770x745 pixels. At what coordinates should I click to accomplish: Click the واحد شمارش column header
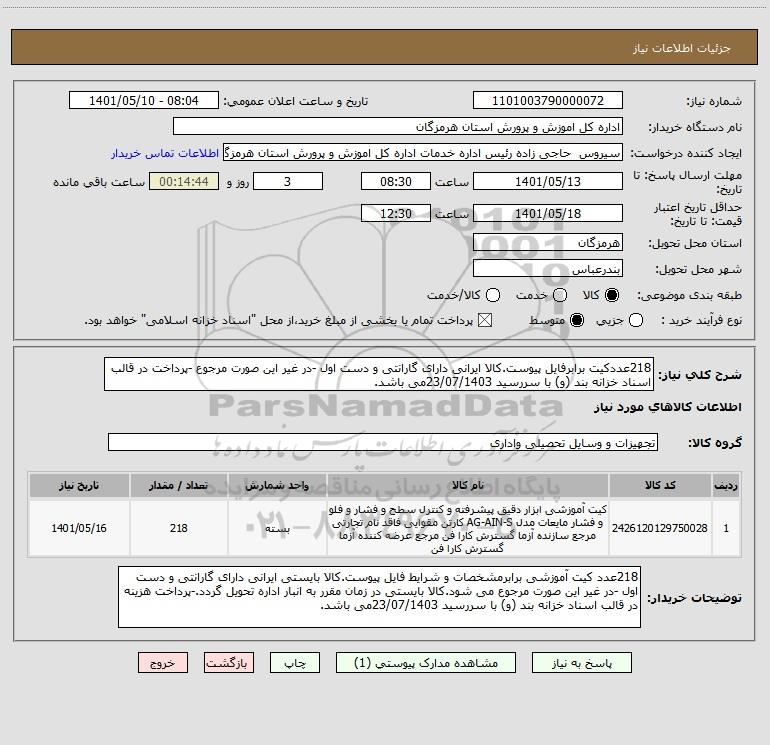pos(277,485)
